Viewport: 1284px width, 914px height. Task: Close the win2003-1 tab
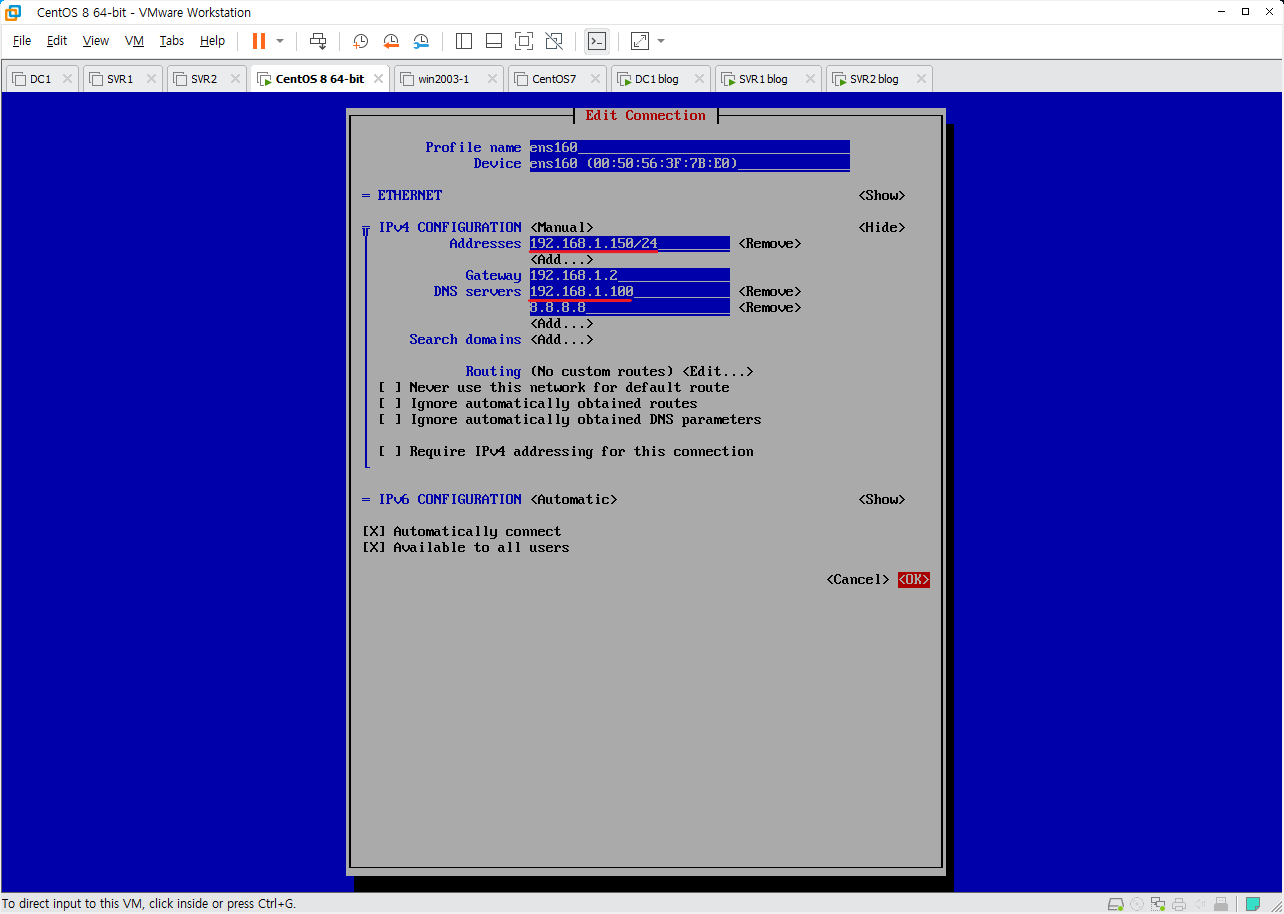[x=492, y=79]
